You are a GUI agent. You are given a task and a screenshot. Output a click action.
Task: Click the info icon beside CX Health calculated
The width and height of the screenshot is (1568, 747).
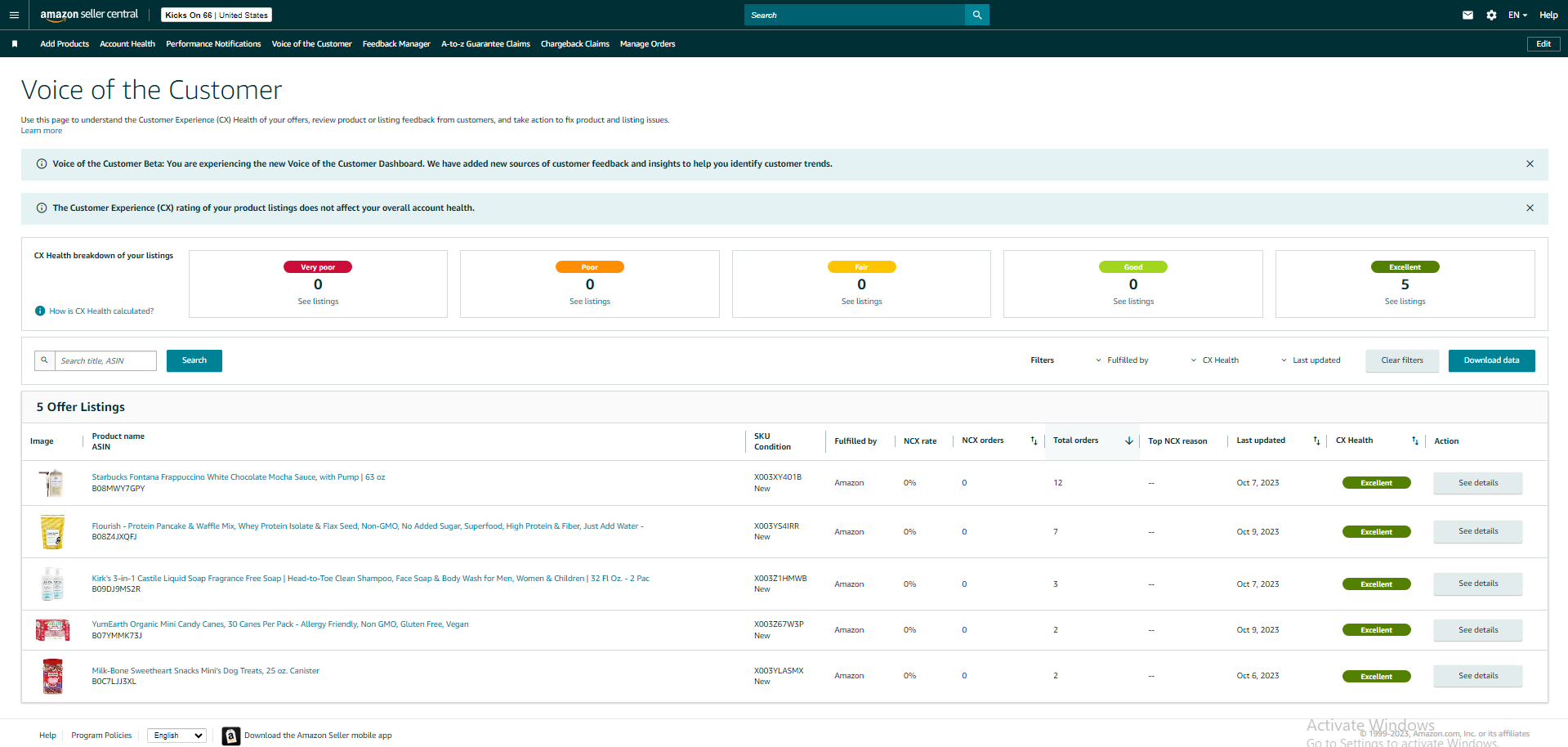tap(40, 311)
